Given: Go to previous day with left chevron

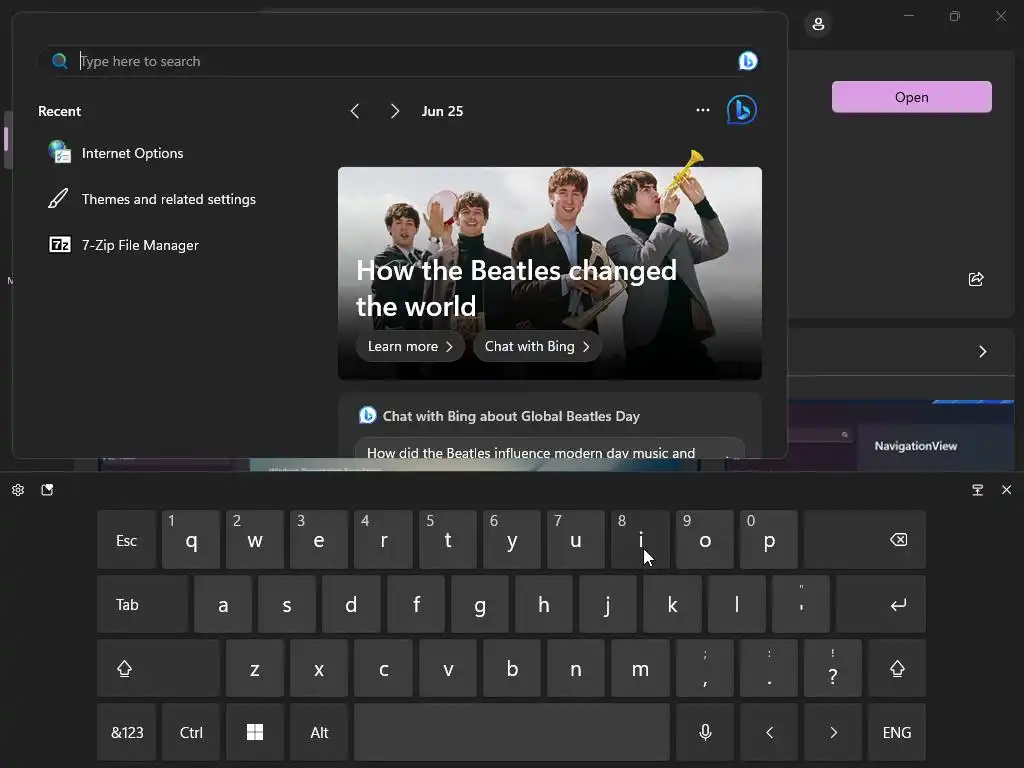Looking at the screenshot, I should point(355,111).
